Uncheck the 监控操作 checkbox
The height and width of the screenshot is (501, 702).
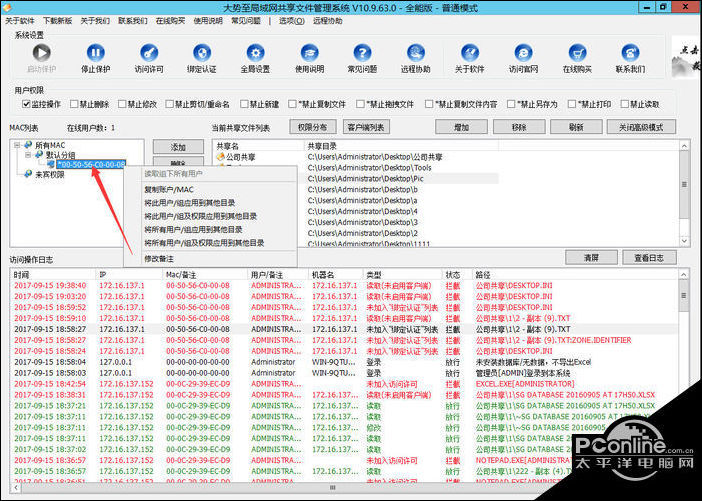coord(26,104)
